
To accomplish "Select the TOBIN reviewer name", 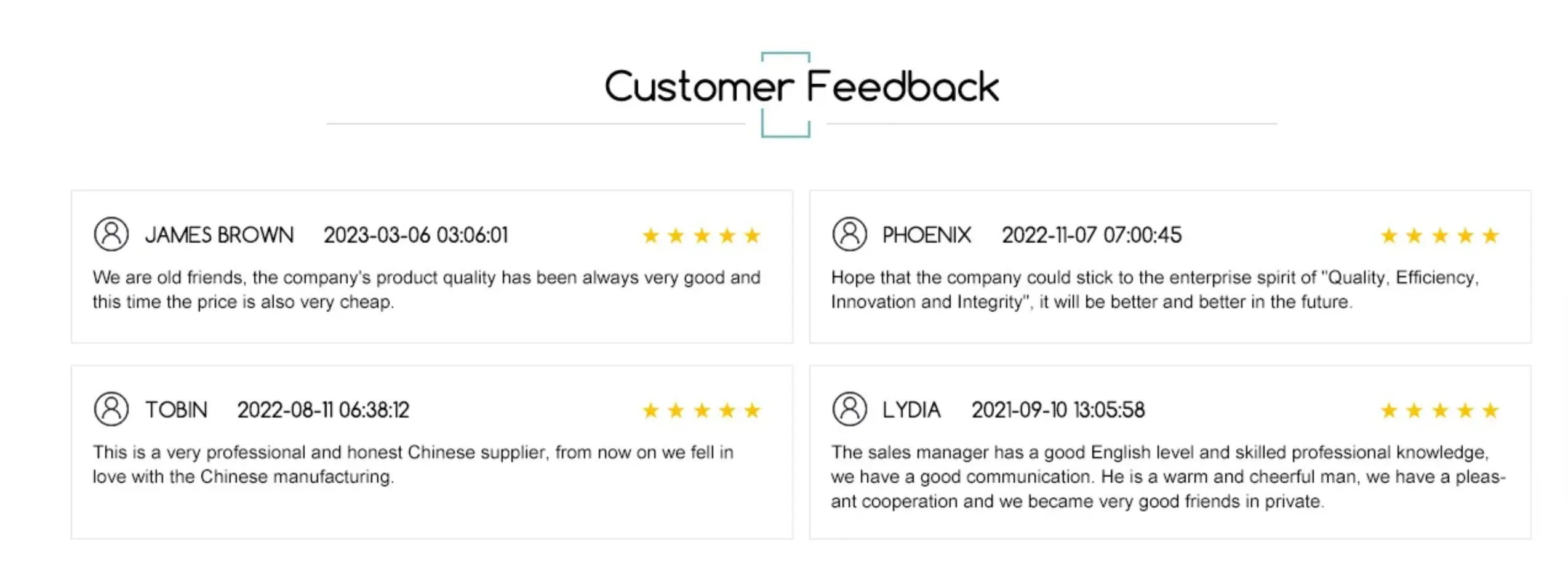I will (176, 410).
